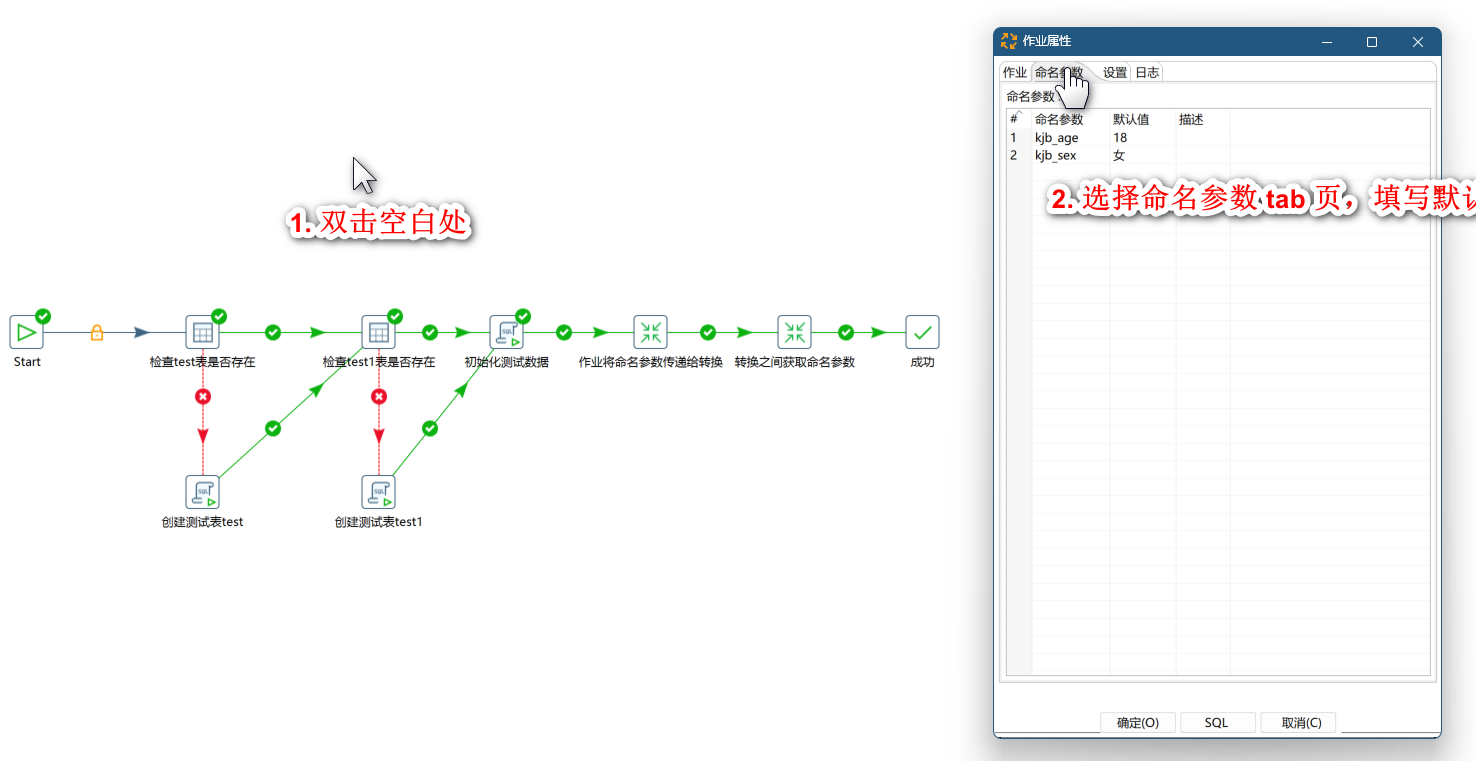Open the 日志 tab
1476x761 pixels.
click(1147, 73)
